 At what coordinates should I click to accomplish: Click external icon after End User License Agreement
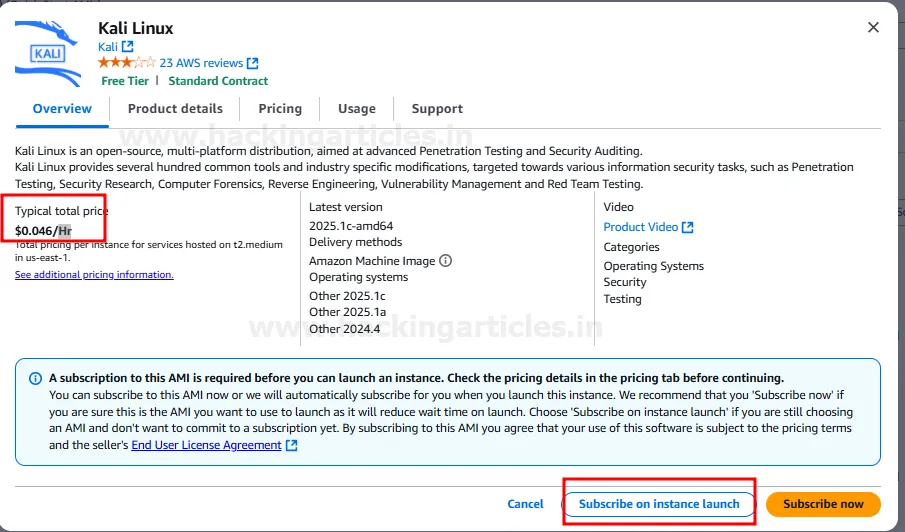click(292, 445)
